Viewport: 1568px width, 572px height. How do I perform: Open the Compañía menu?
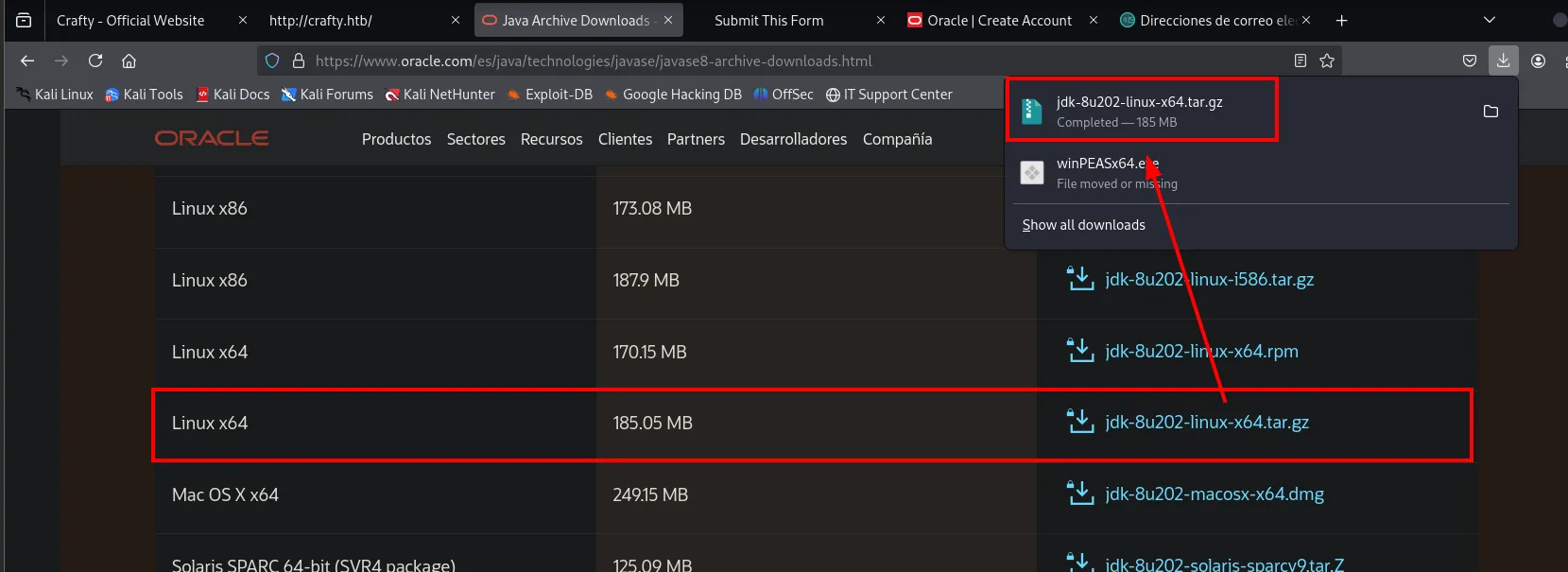(898, 139)
